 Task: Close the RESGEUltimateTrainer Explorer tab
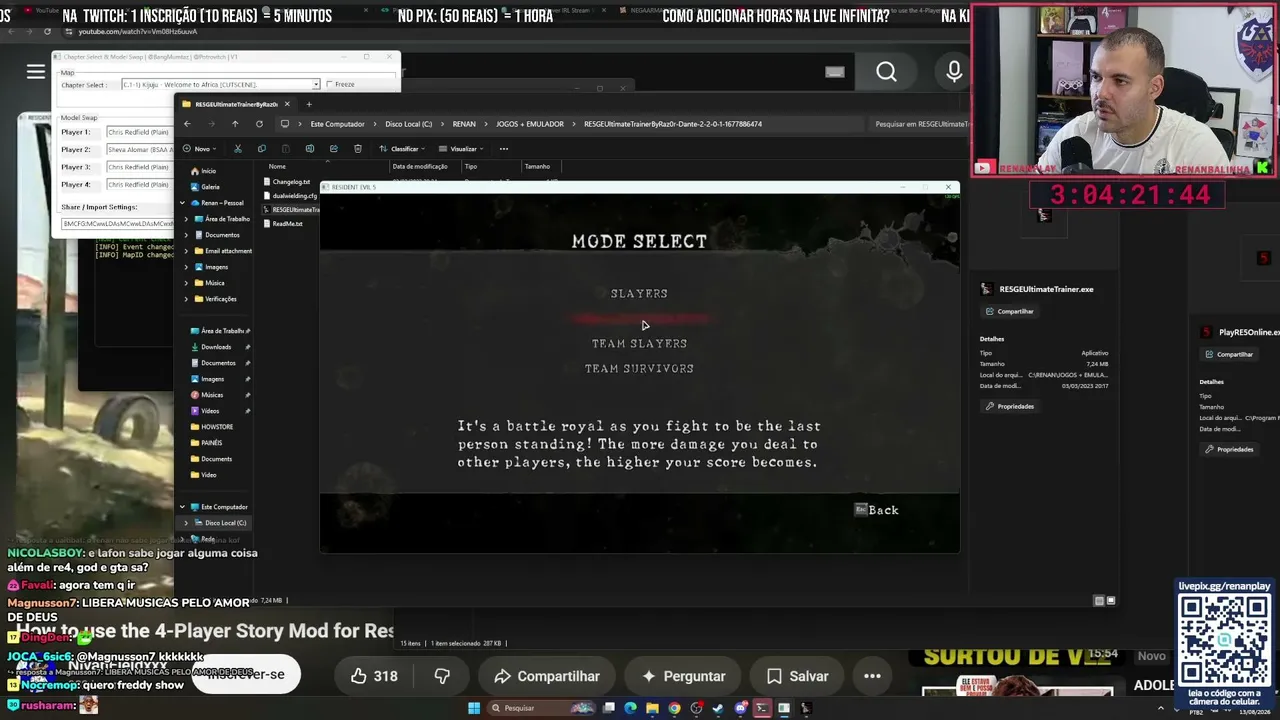287,104
